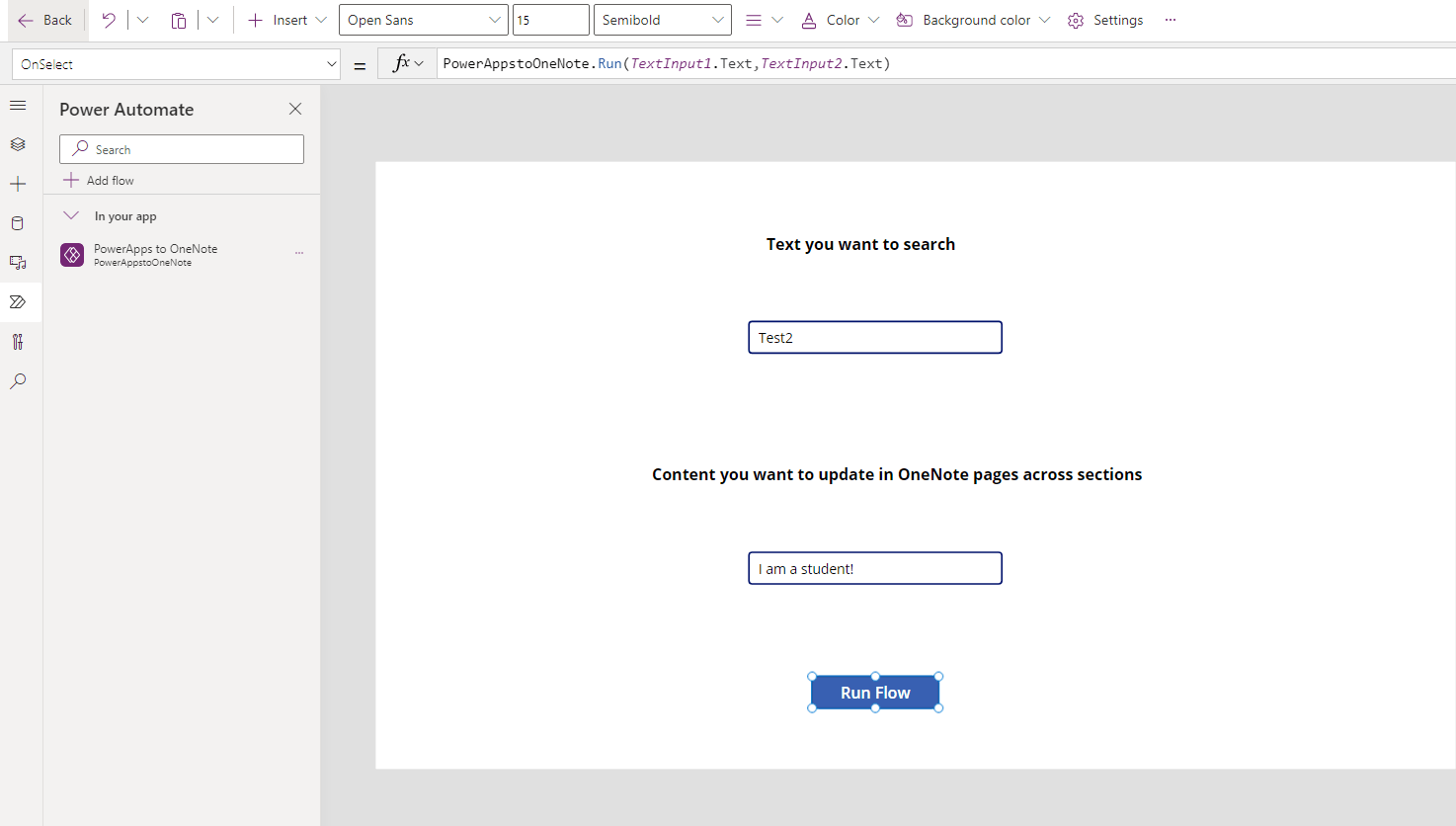
Task: Open the Tree view panel
Action: (x=18, y=144)
